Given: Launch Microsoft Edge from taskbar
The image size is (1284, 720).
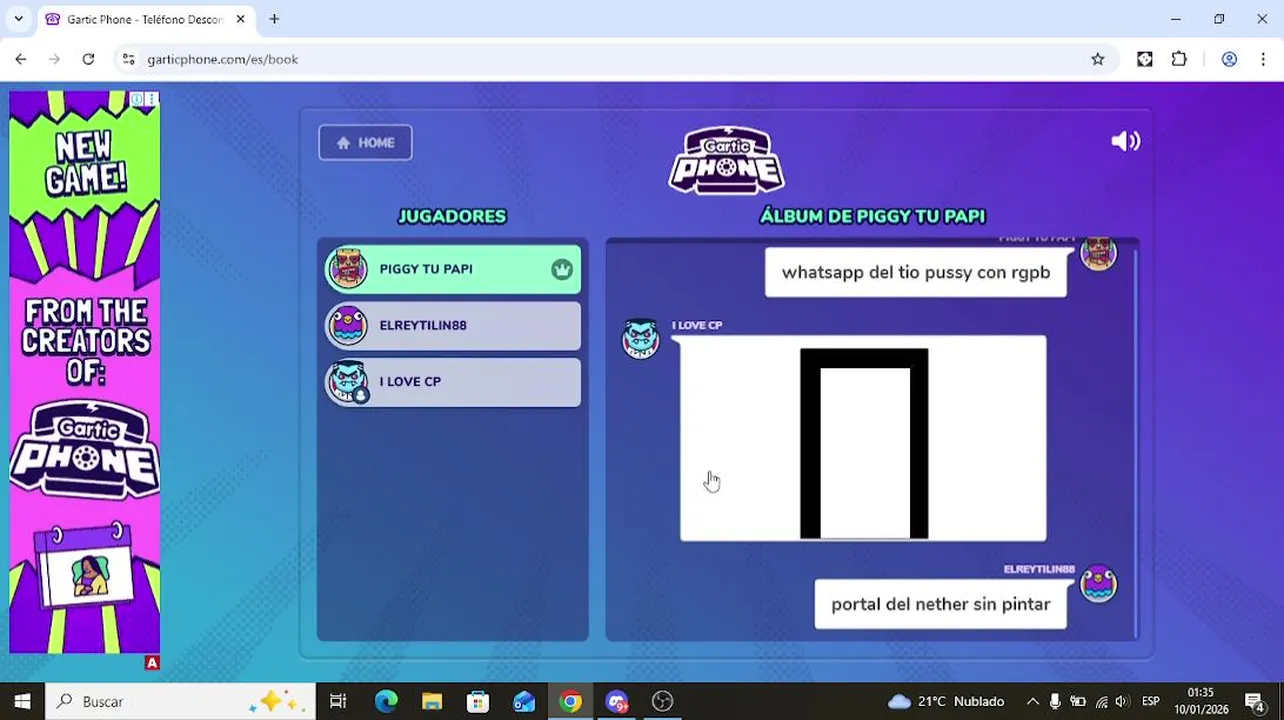Looking at the screenshot, I should [386, 701].
